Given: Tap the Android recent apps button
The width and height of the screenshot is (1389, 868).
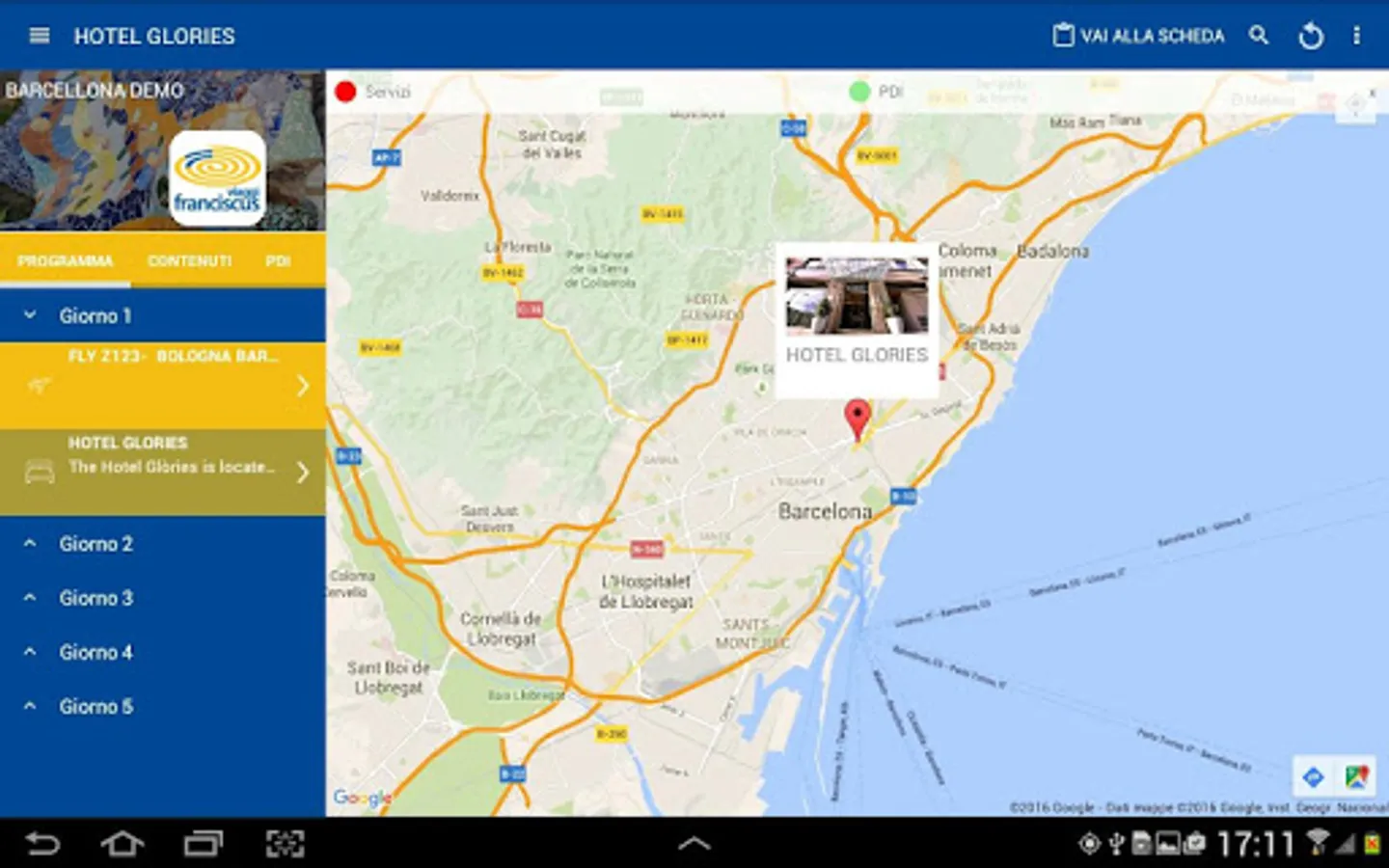Looking at the screenshot, I should (204, 844).
